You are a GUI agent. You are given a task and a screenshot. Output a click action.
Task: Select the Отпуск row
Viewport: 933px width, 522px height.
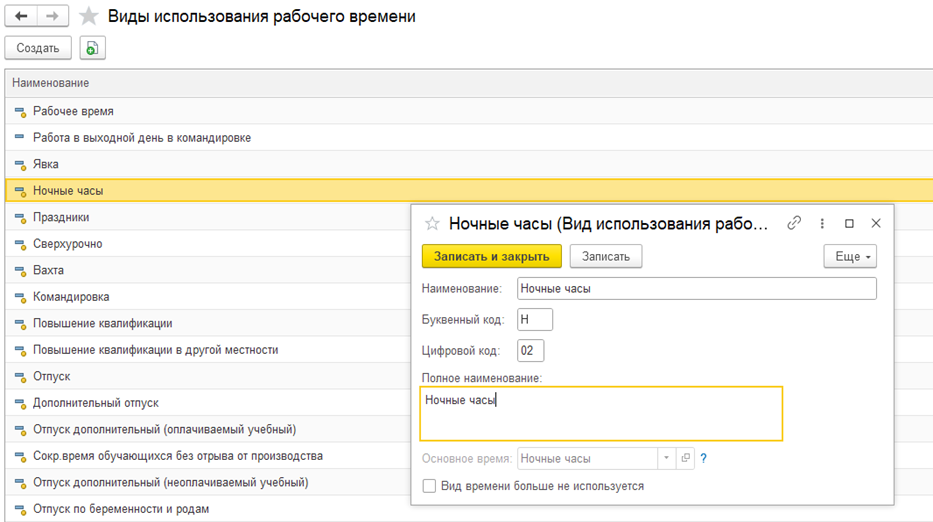pyautogui.click(x=208, y=376)
